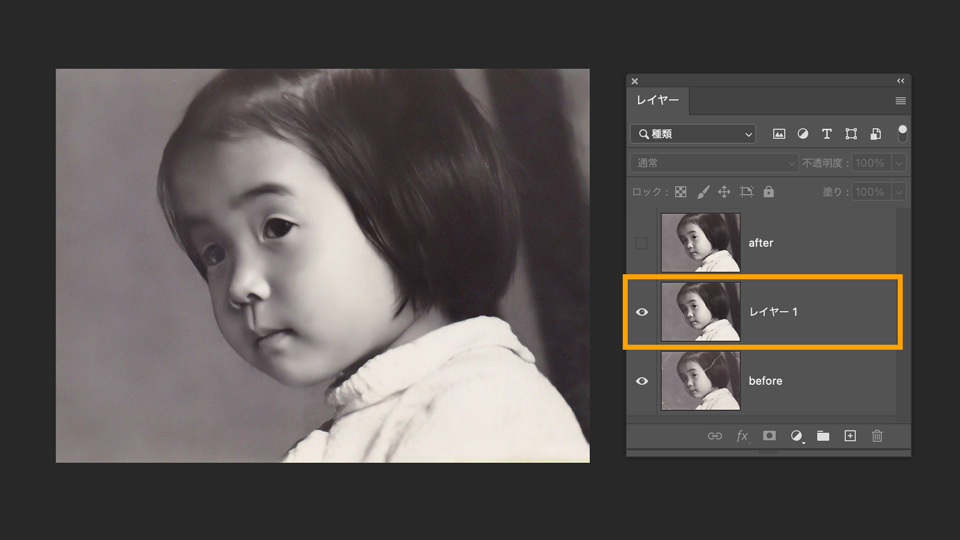Open the 種類 filter type dropdown
Viewport: 960px width, 540px height.
[692, 134]
